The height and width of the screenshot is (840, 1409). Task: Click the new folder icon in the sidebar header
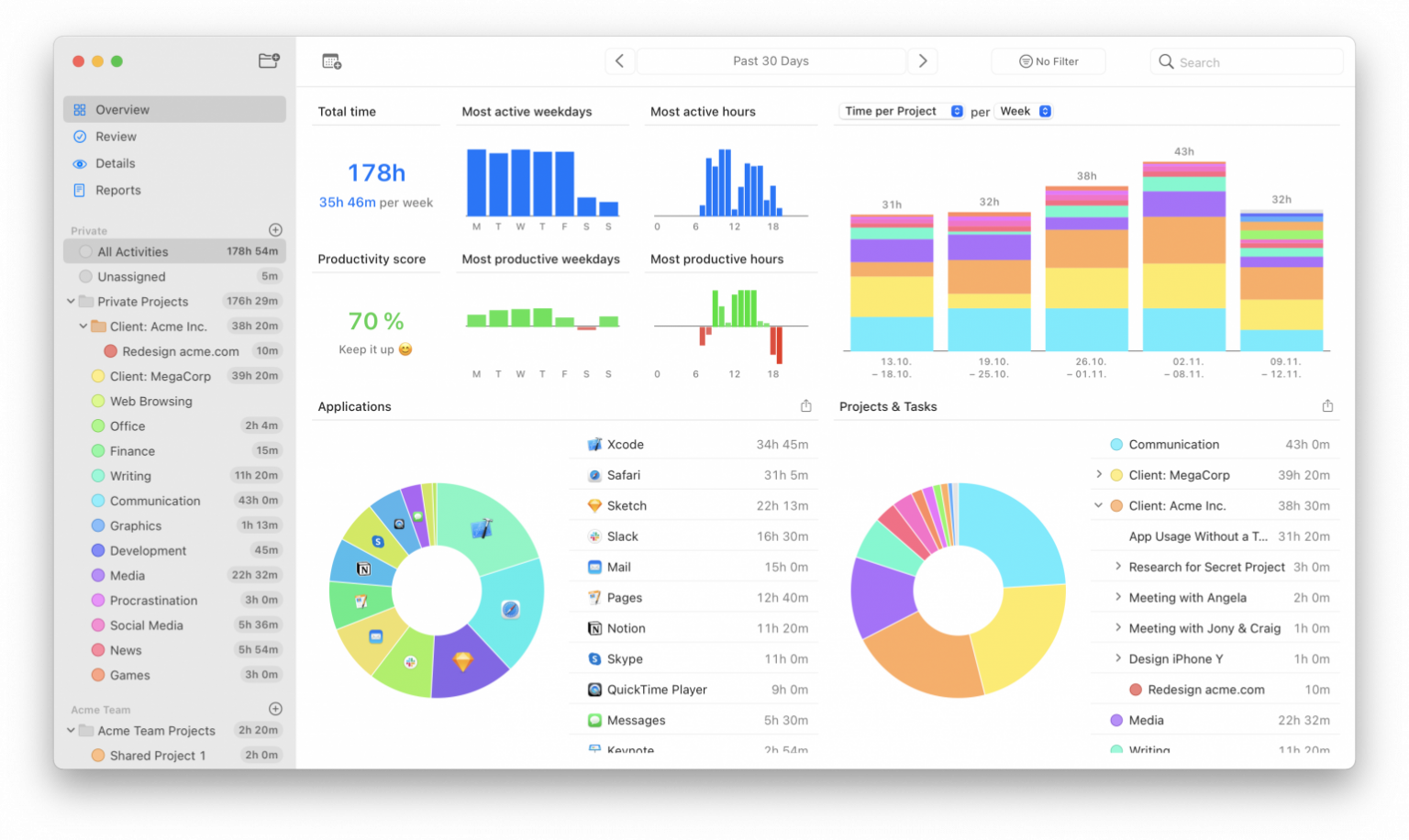pyautogui.click(x=267, y=61)
